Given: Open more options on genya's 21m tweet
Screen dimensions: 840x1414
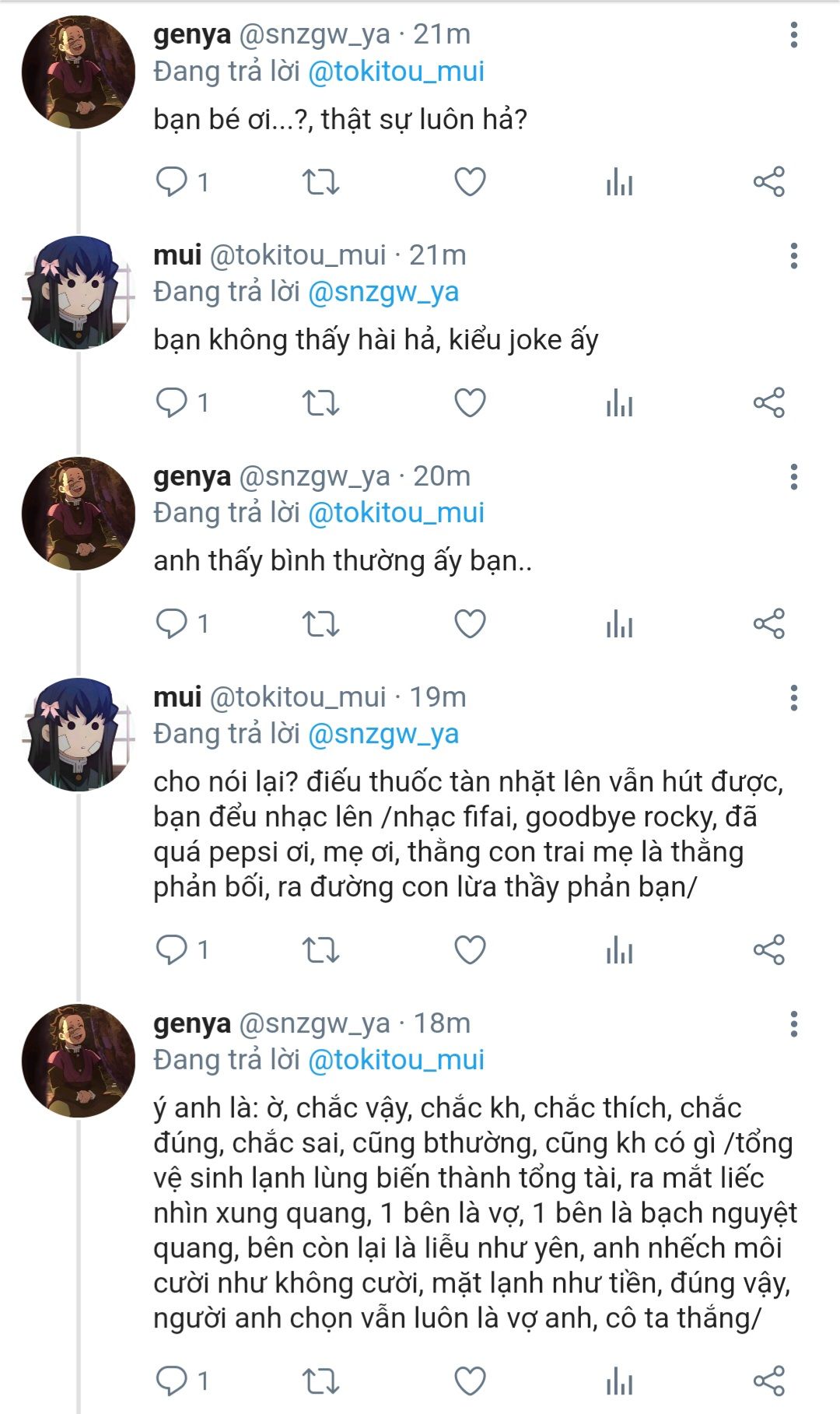Looking at the screenshot, I should 793,35.
